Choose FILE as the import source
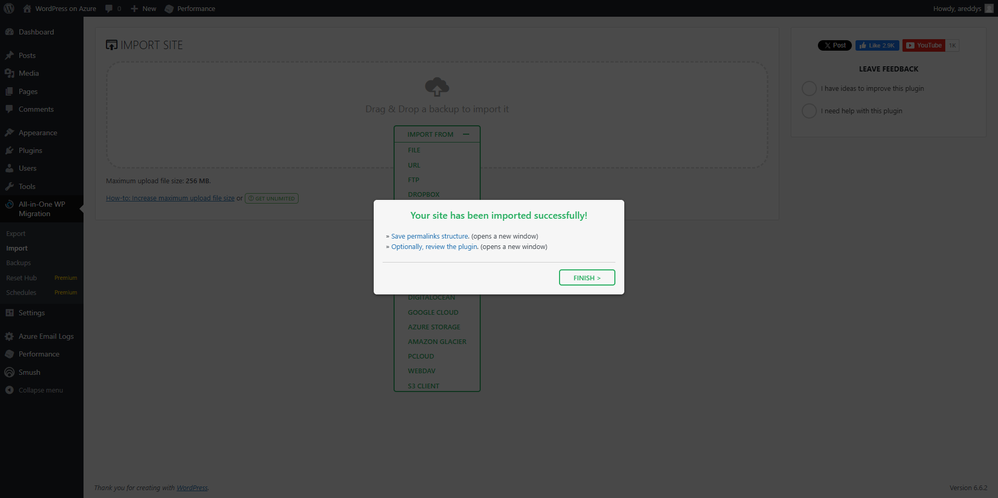Screen dimensions: 998x498 (414, 150)
